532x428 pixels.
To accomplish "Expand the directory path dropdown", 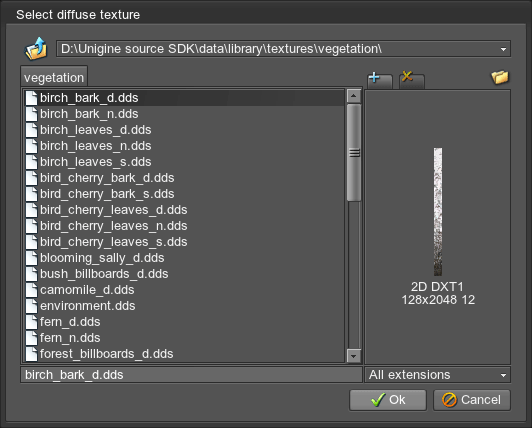I will [503, 49].
